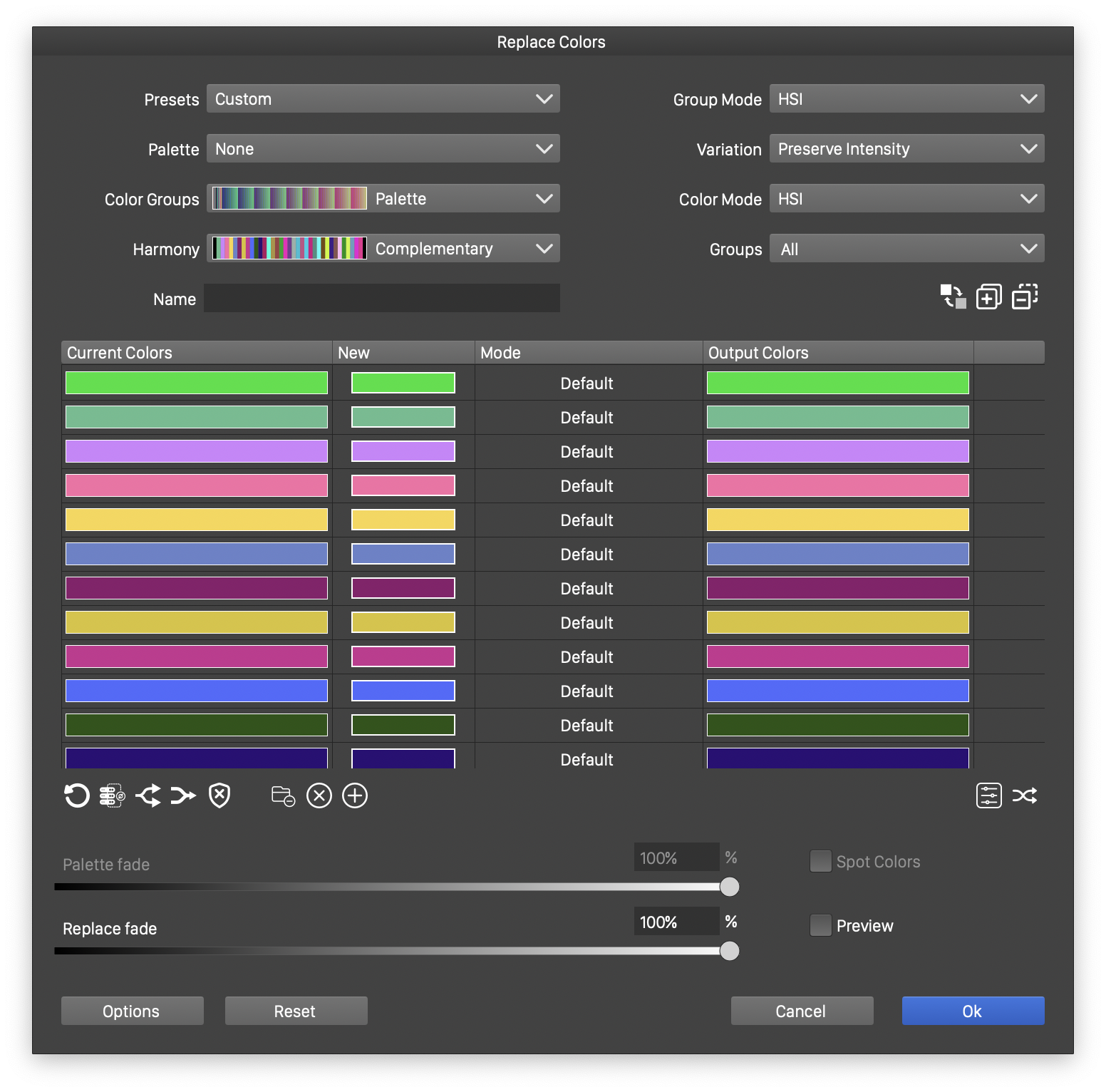Image resolution: width=1106 pixels, height=1092 pixels.
Task: Click the Reset button
Action: pyautogui.click(x=296, y=1011)
